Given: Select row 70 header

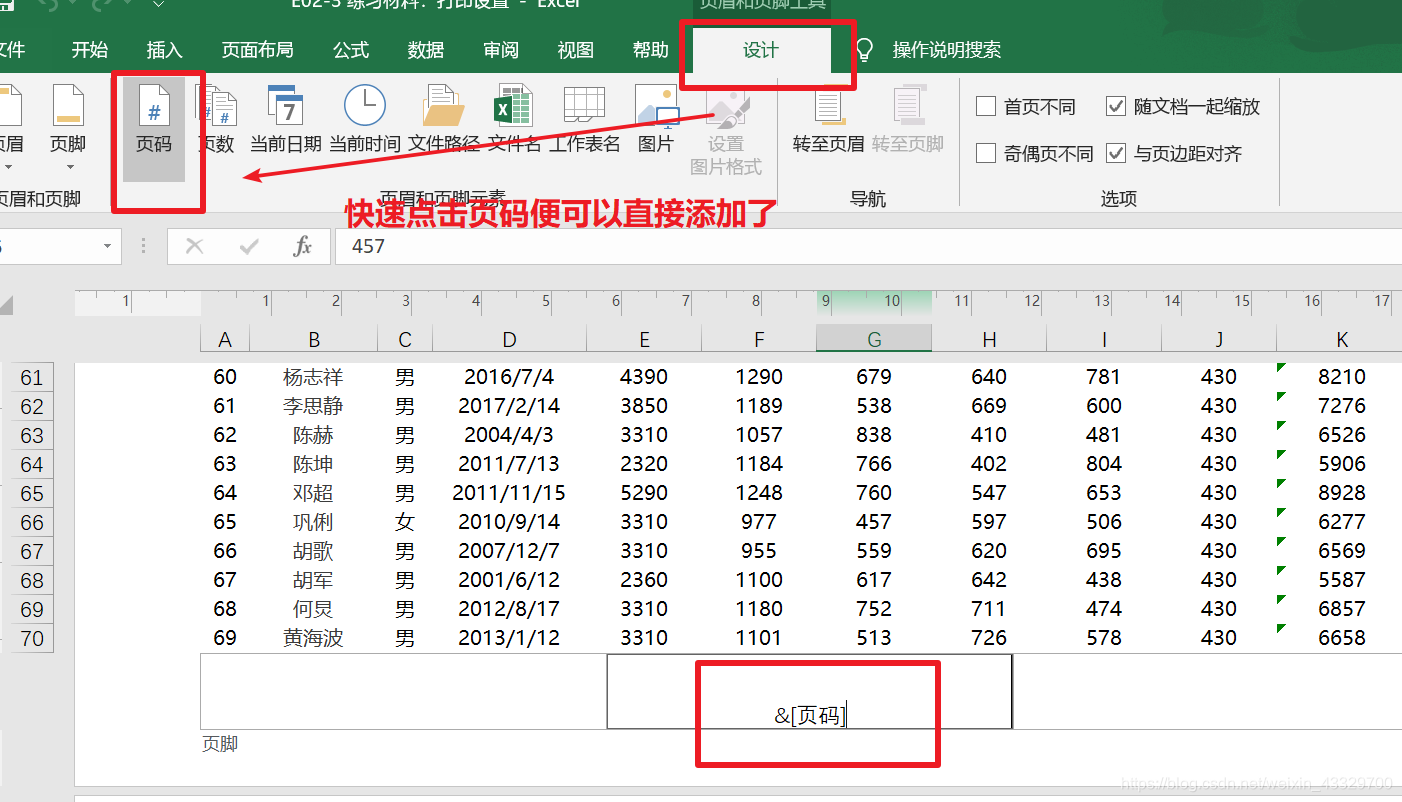Looking at the screenshot, I should point(33,639).
